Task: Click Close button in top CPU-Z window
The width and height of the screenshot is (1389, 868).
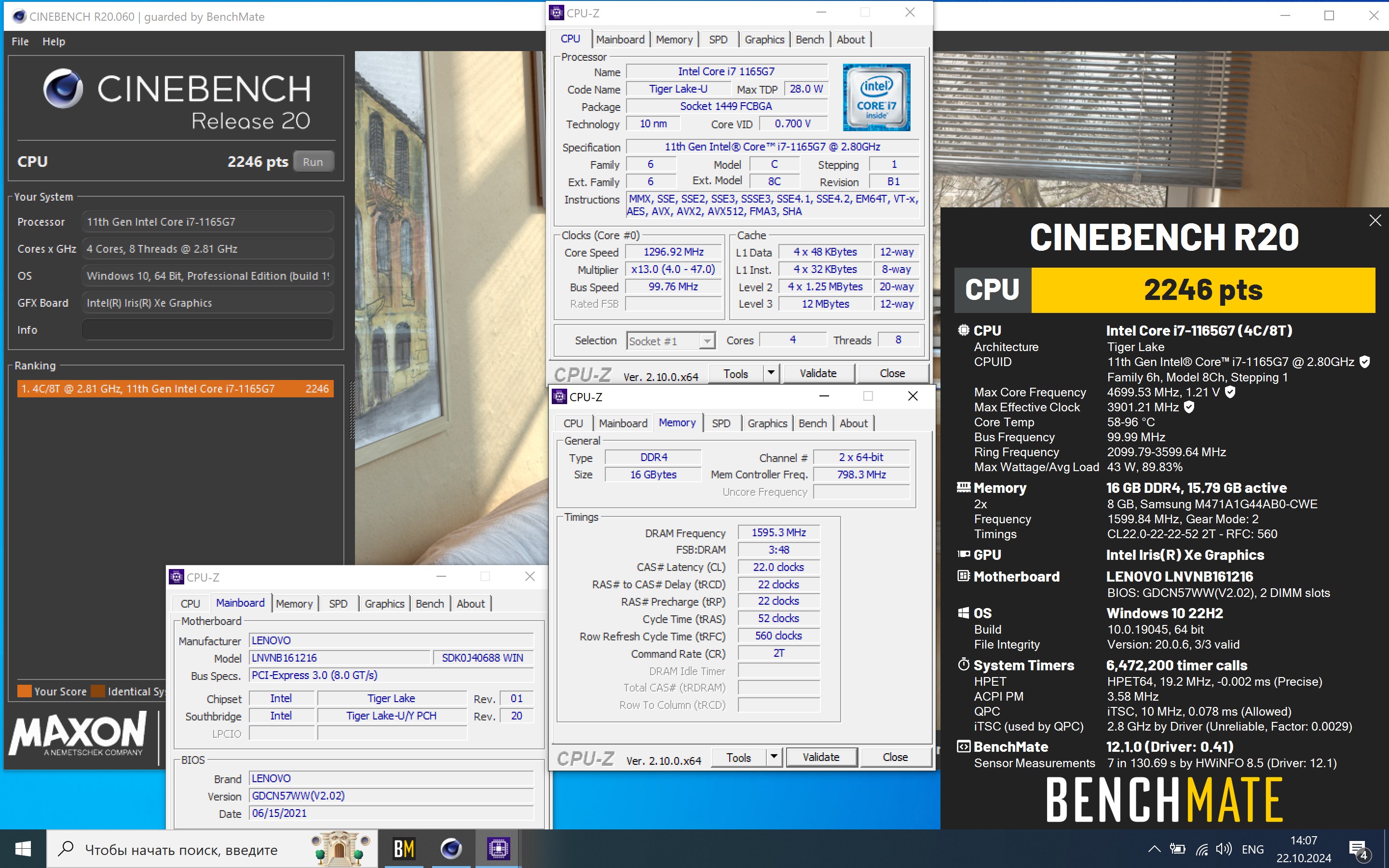Action: (892, 374)
